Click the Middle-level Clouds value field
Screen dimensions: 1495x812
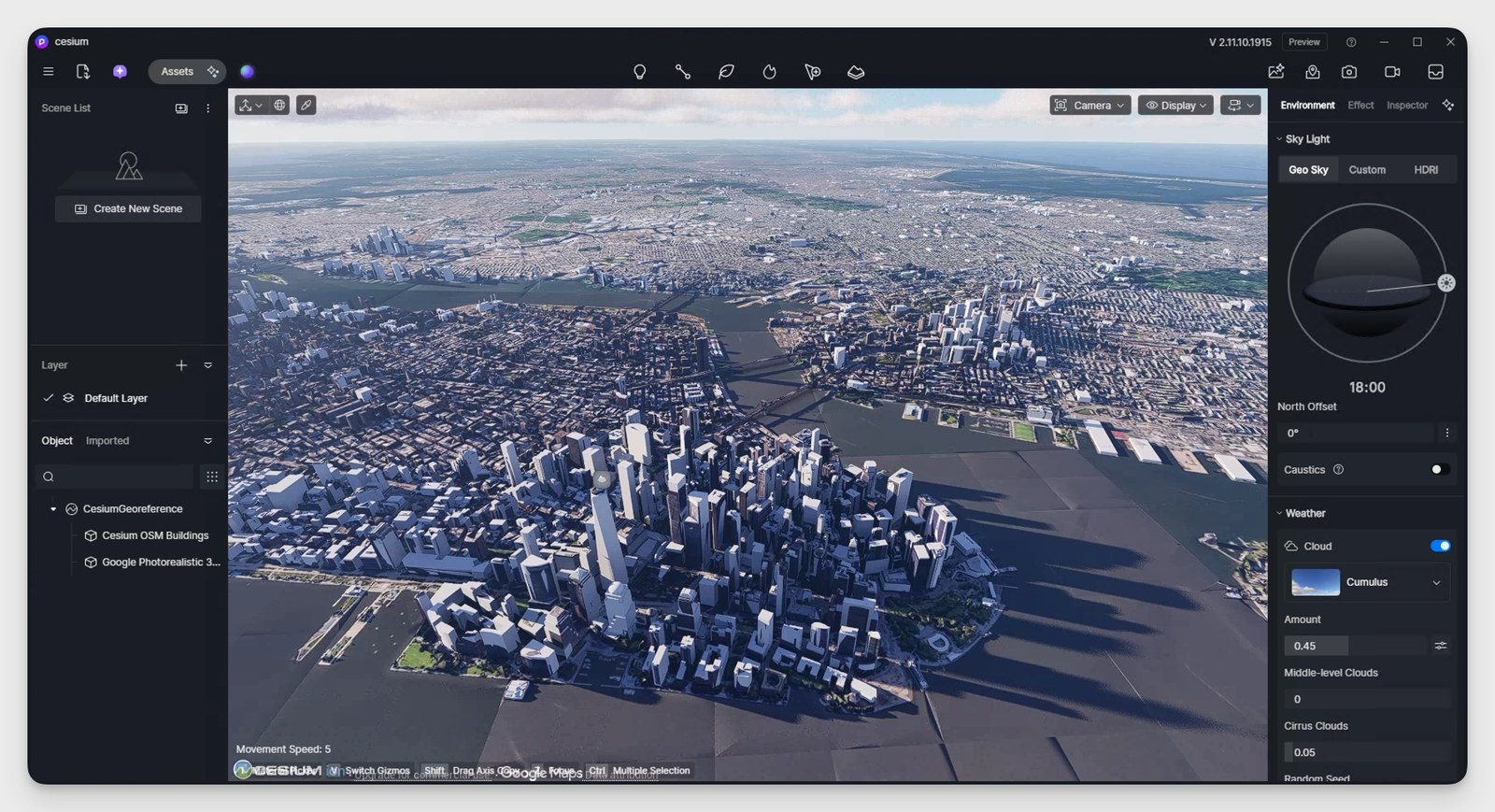(1368, 699)
